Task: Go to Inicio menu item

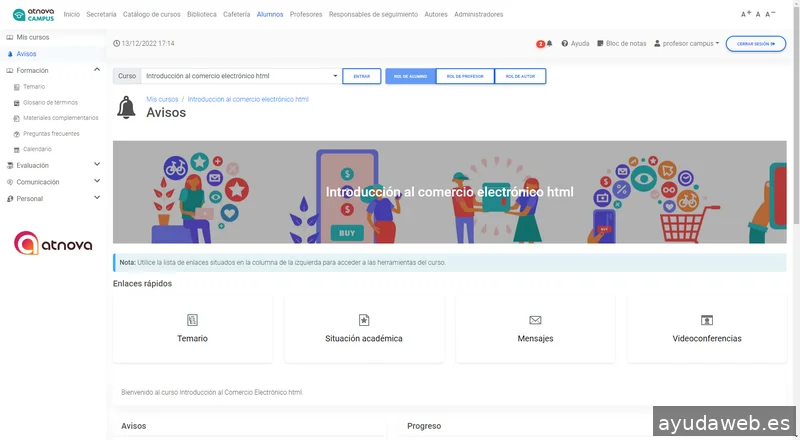Action: coord(71,14)
